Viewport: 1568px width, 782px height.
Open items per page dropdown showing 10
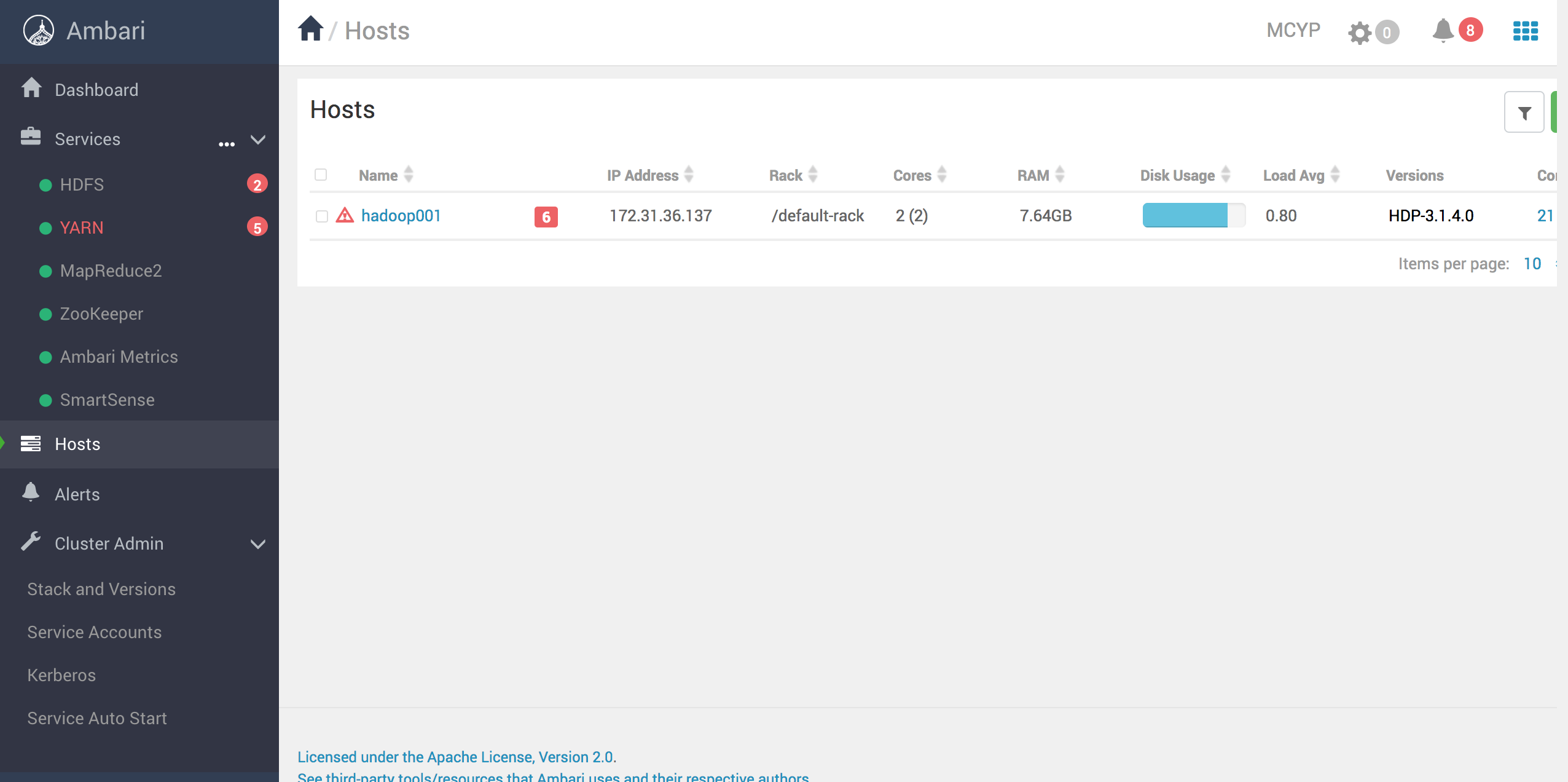[x=1534, y=264]
